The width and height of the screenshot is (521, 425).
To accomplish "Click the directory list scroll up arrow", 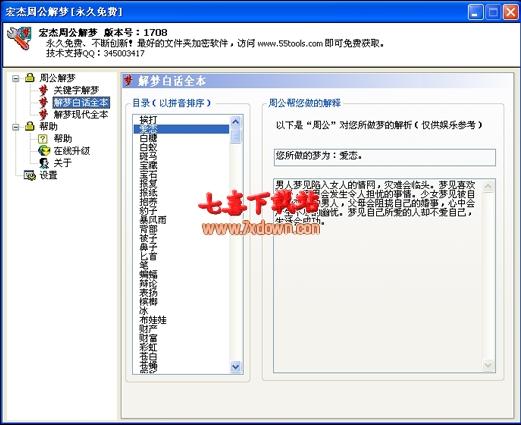I will click(235, 122).
